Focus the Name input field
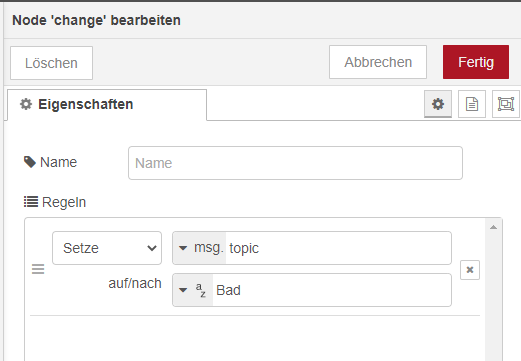The height and width of the screenshot is (361, 521). click(295, 163)
